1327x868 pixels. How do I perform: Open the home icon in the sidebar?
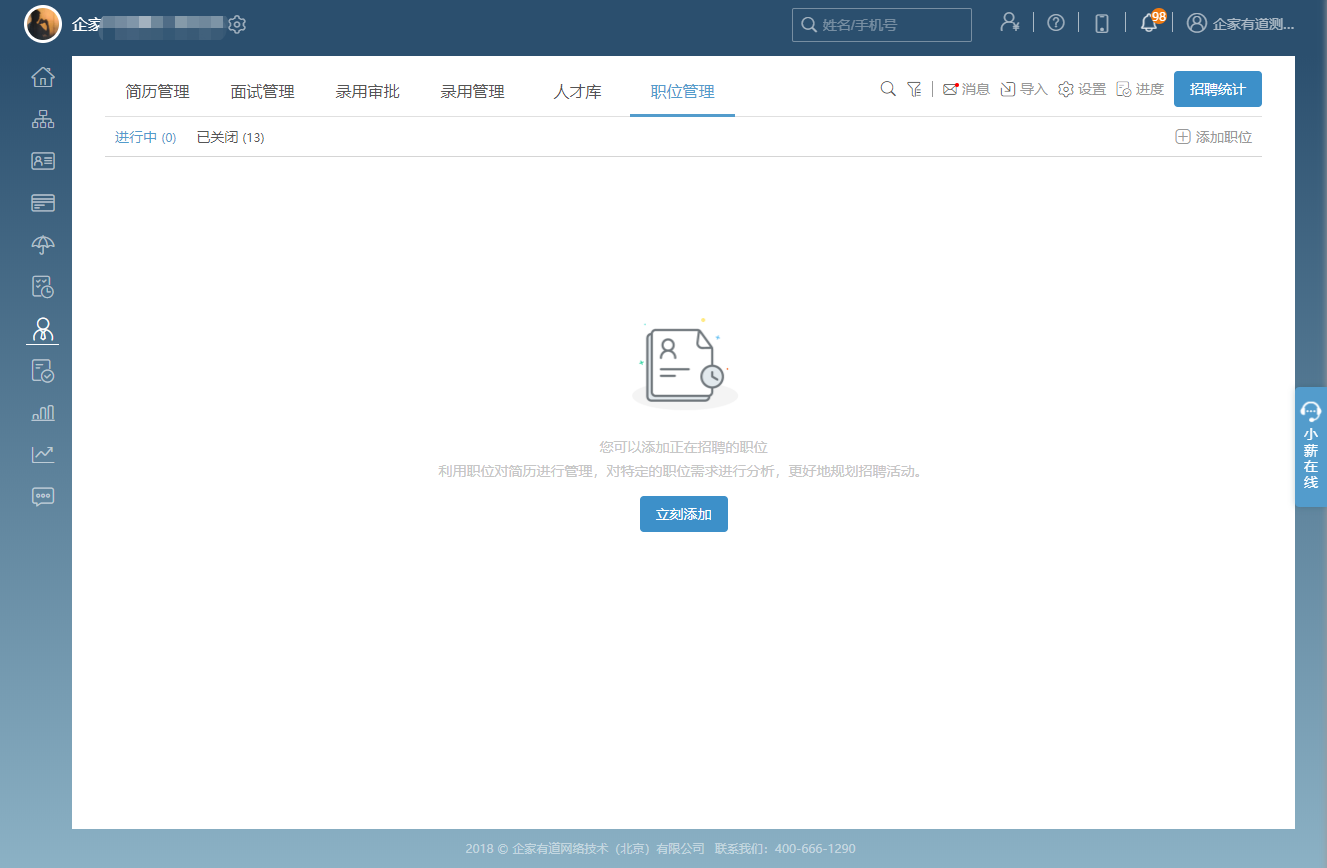pos(43,76)
